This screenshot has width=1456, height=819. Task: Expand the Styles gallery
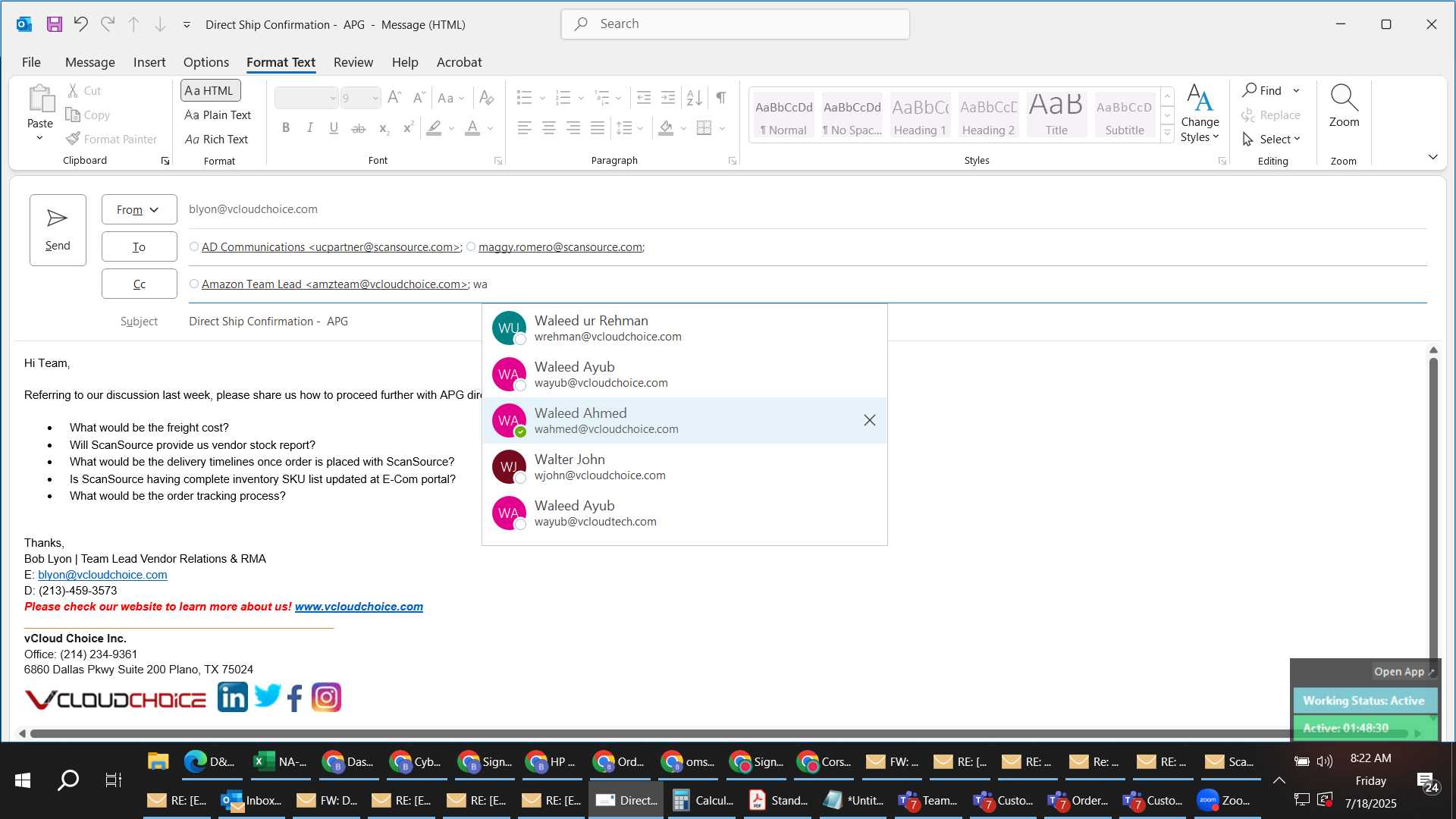click(1168, 134)
